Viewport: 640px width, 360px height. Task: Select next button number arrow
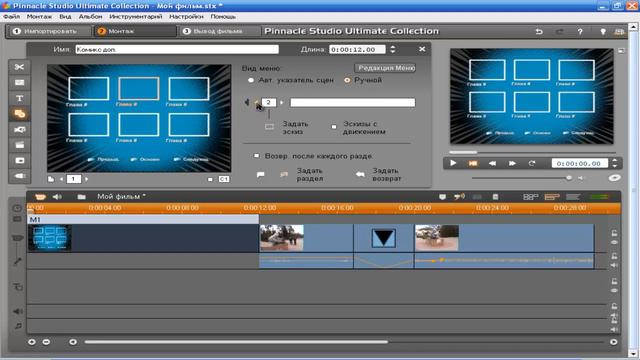[x=282, y=102]
